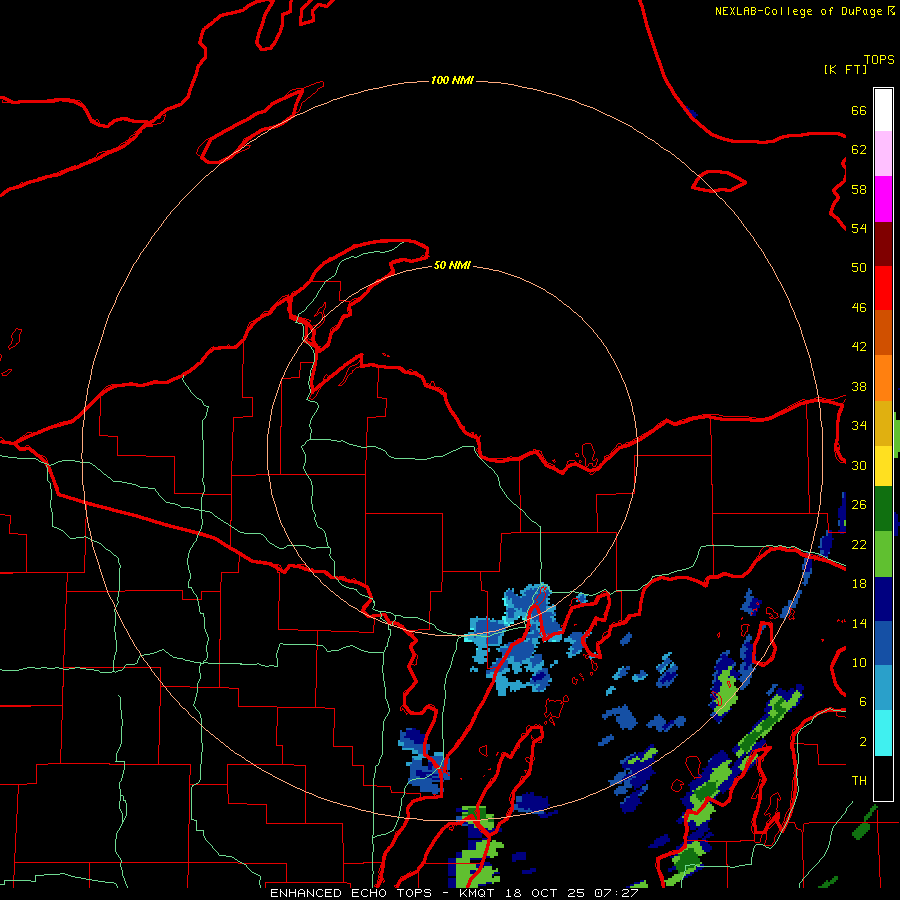Click the legend value 34
900x900 pixels.
pyautogui.click(x=859, y=425)
